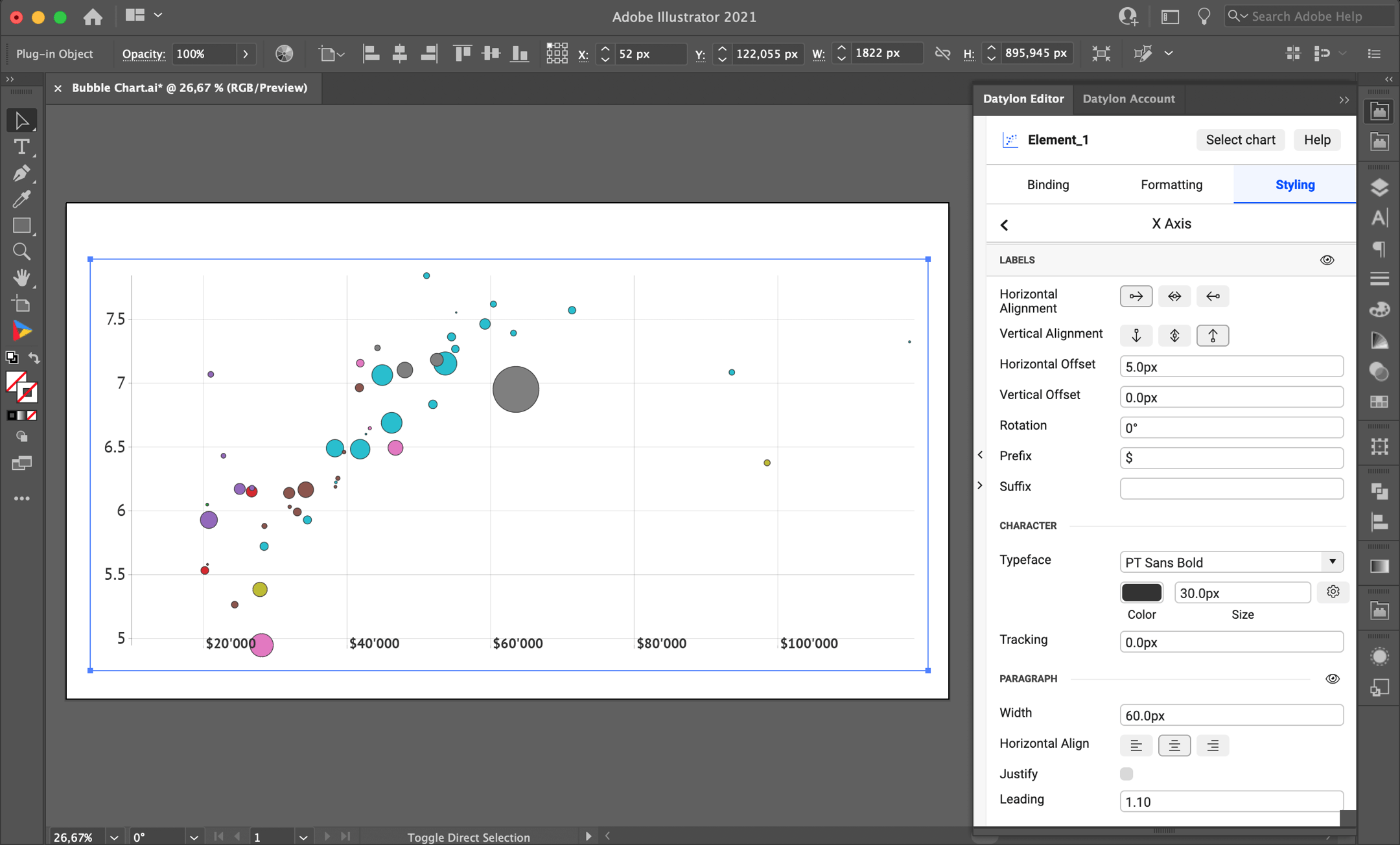1400x845 pixels.
Task: Click the Help button
Action: [1316, 139]
